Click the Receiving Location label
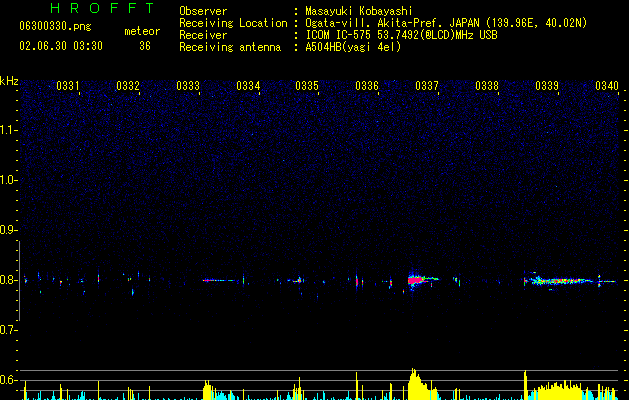The image size is (629, 400). coord(233,23)
